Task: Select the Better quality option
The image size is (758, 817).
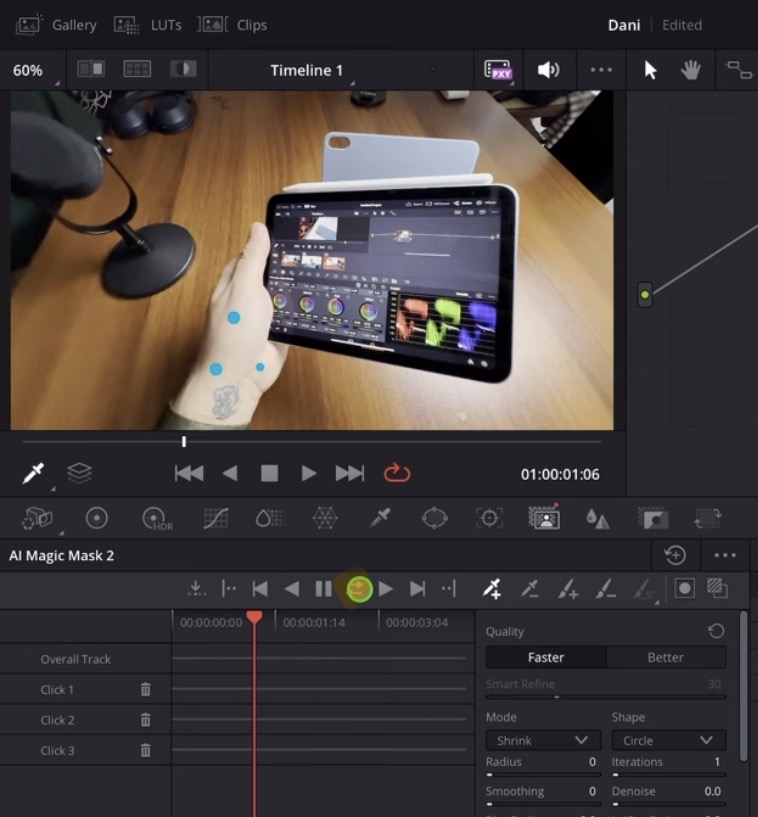Action: coord(665,657)
